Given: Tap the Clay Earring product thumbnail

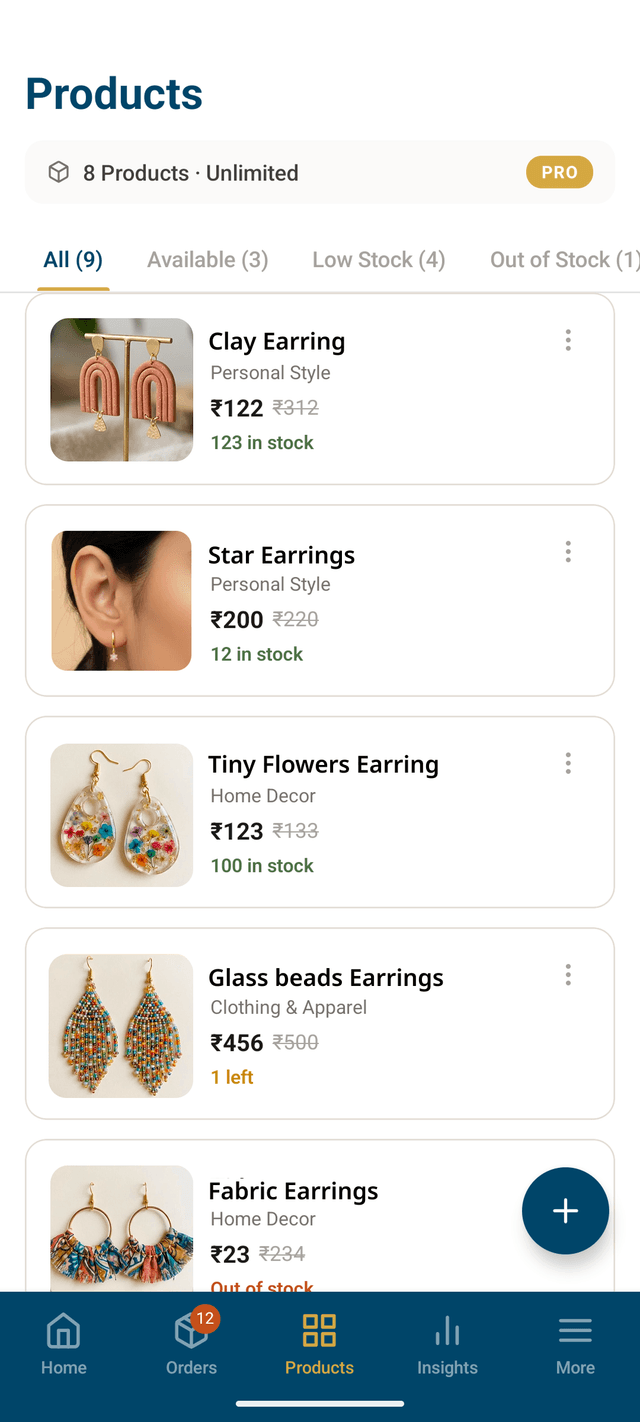Looking at the screenshot, I should [121, 389].
